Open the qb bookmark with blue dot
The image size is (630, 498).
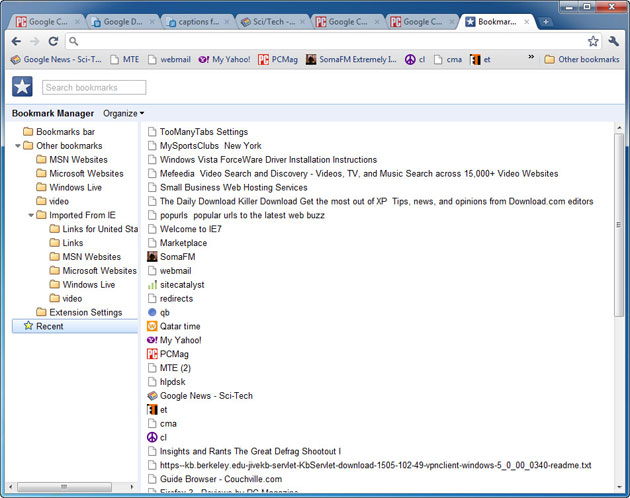pos(159,312)
